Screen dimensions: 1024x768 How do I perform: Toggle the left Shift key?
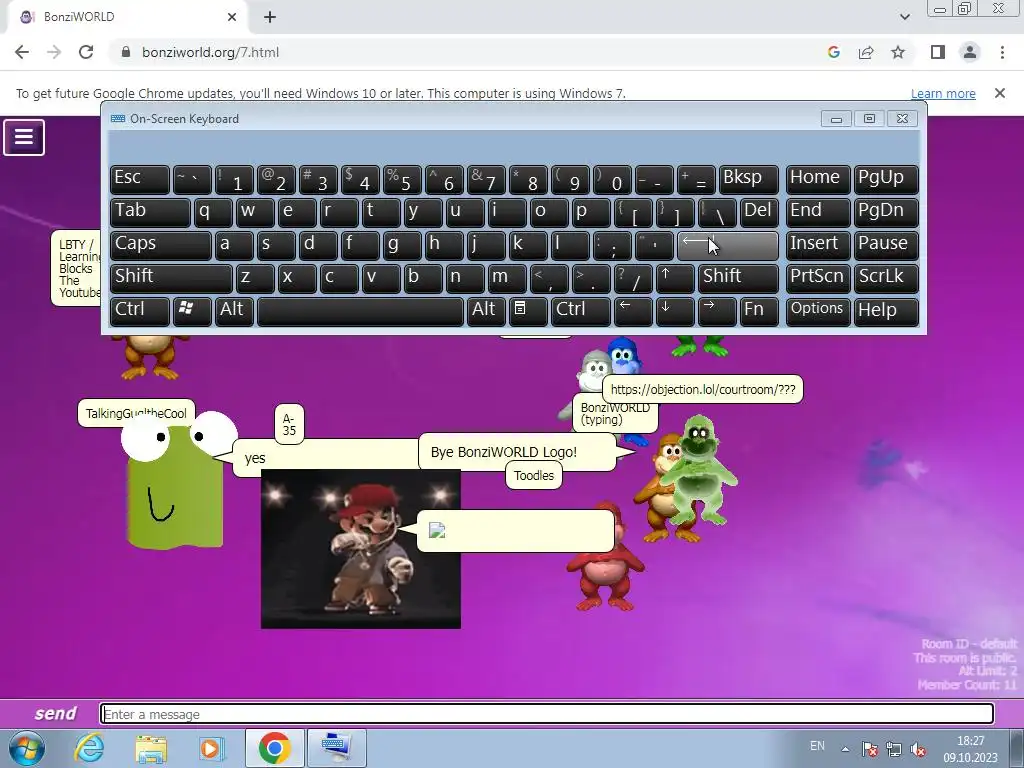[x=171, y=278]
